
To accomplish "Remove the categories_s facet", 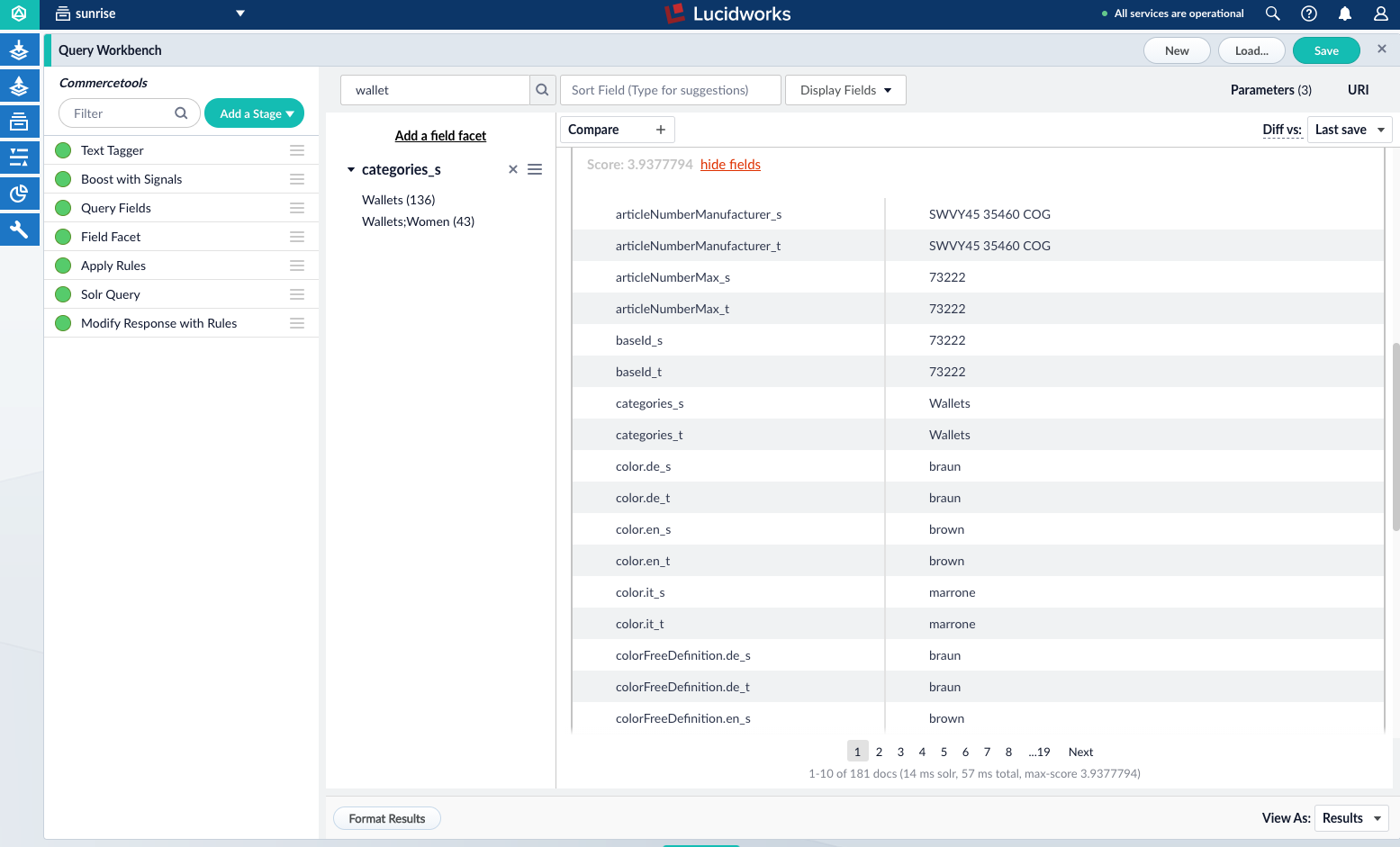I will coord(513,169).
